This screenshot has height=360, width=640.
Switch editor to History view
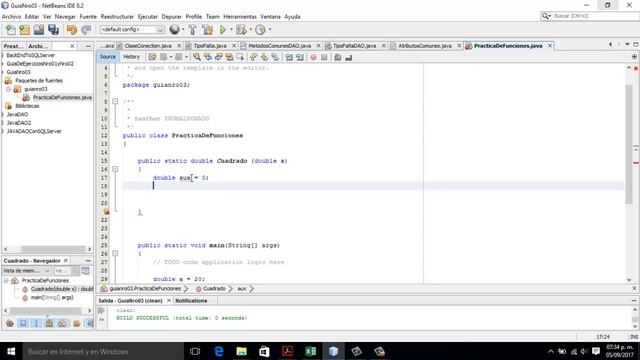tap(131, 57)
